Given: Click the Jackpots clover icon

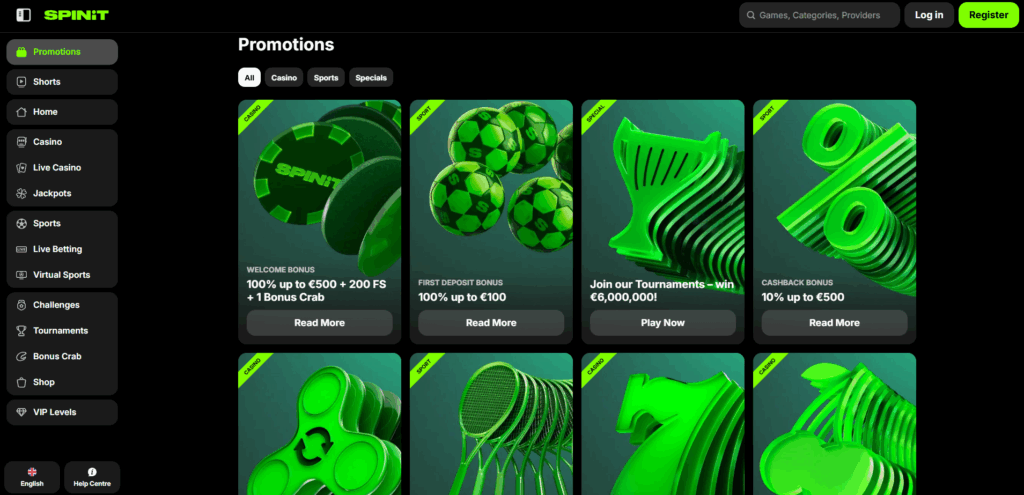Looking at the screenshot, I should point(22,194).
